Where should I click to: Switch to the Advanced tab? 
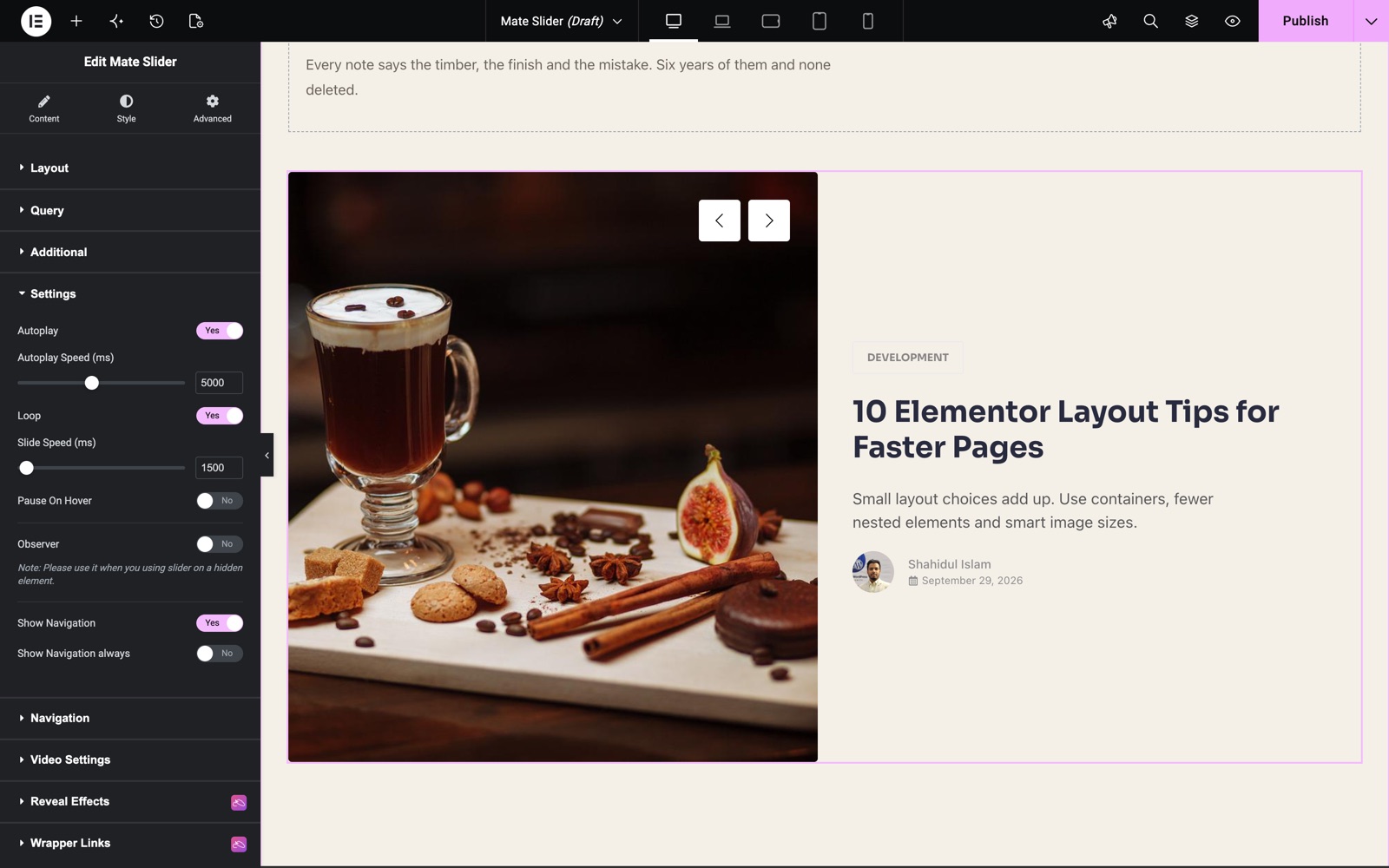pyautogui.click(x=213, y=108)
